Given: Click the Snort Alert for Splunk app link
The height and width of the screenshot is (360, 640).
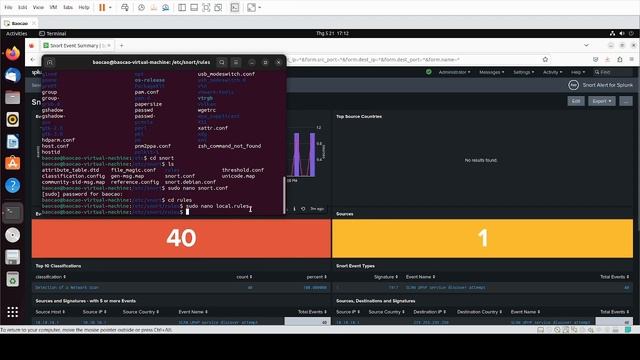Looking at the screenshot, I should pos(601,85).
